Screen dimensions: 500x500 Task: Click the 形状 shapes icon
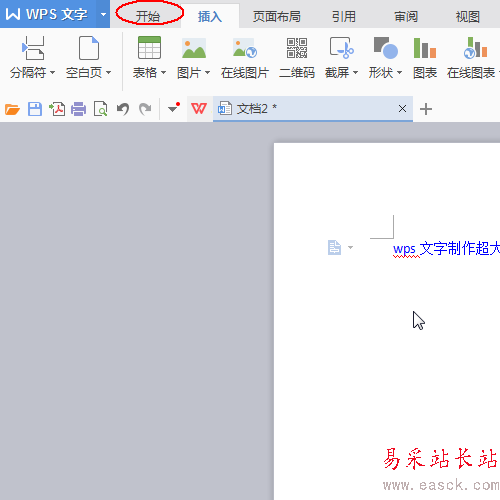pos(386,48)
